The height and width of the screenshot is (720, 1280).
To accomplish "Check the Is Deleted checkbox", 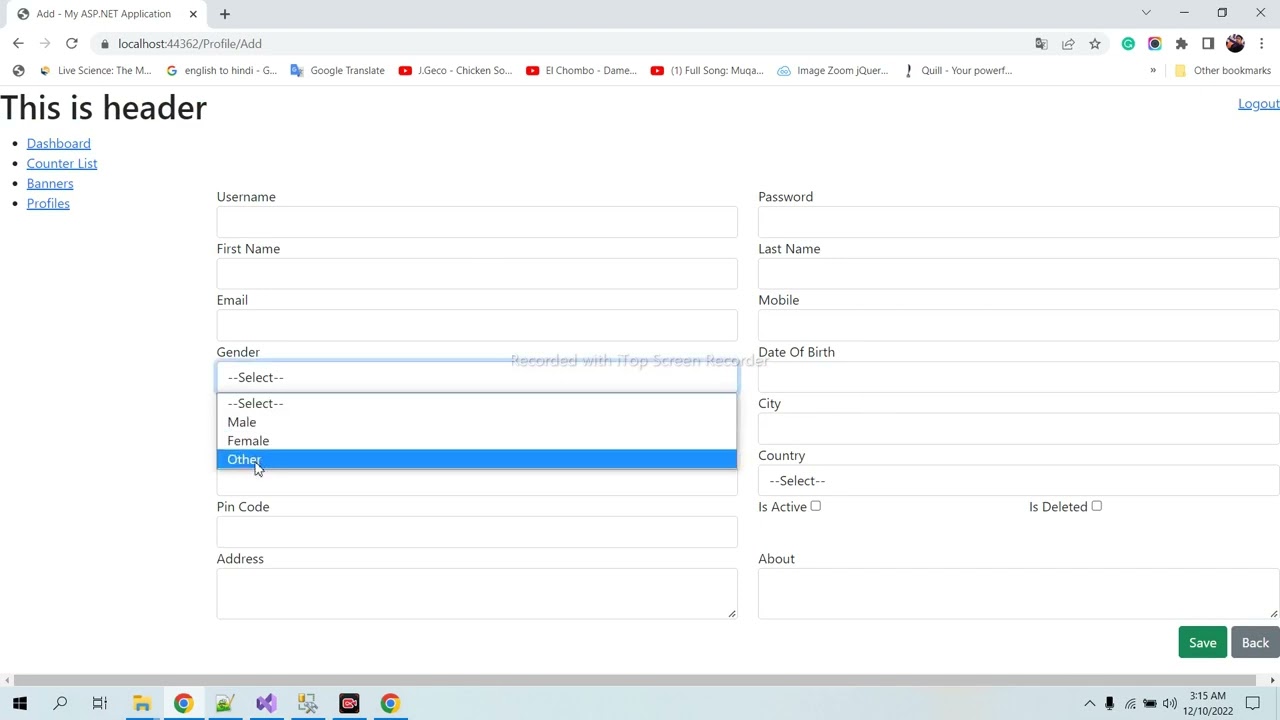I will 1097,506.
